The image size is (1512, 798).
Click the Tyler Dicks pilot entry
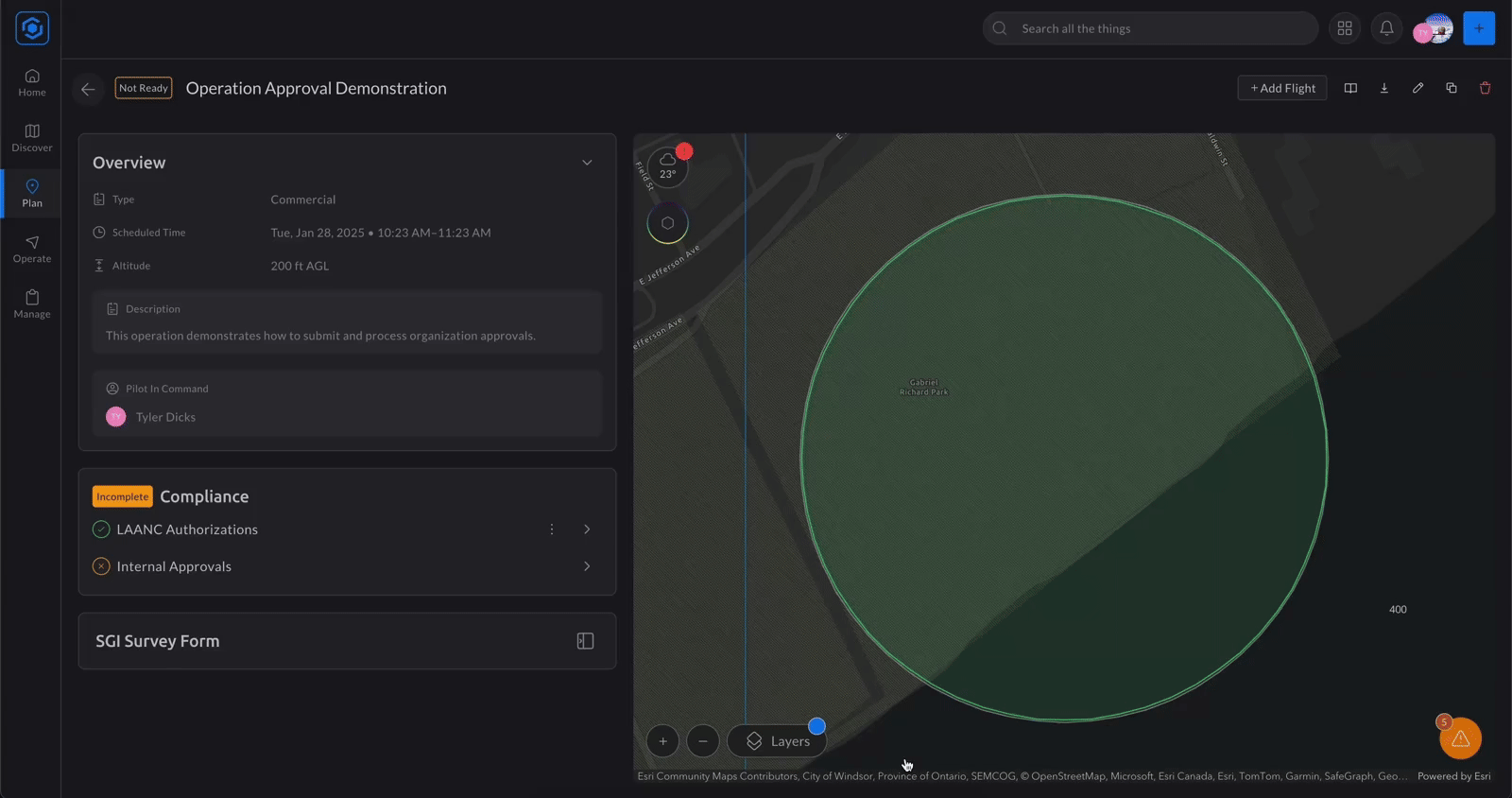tap(151, 417)
